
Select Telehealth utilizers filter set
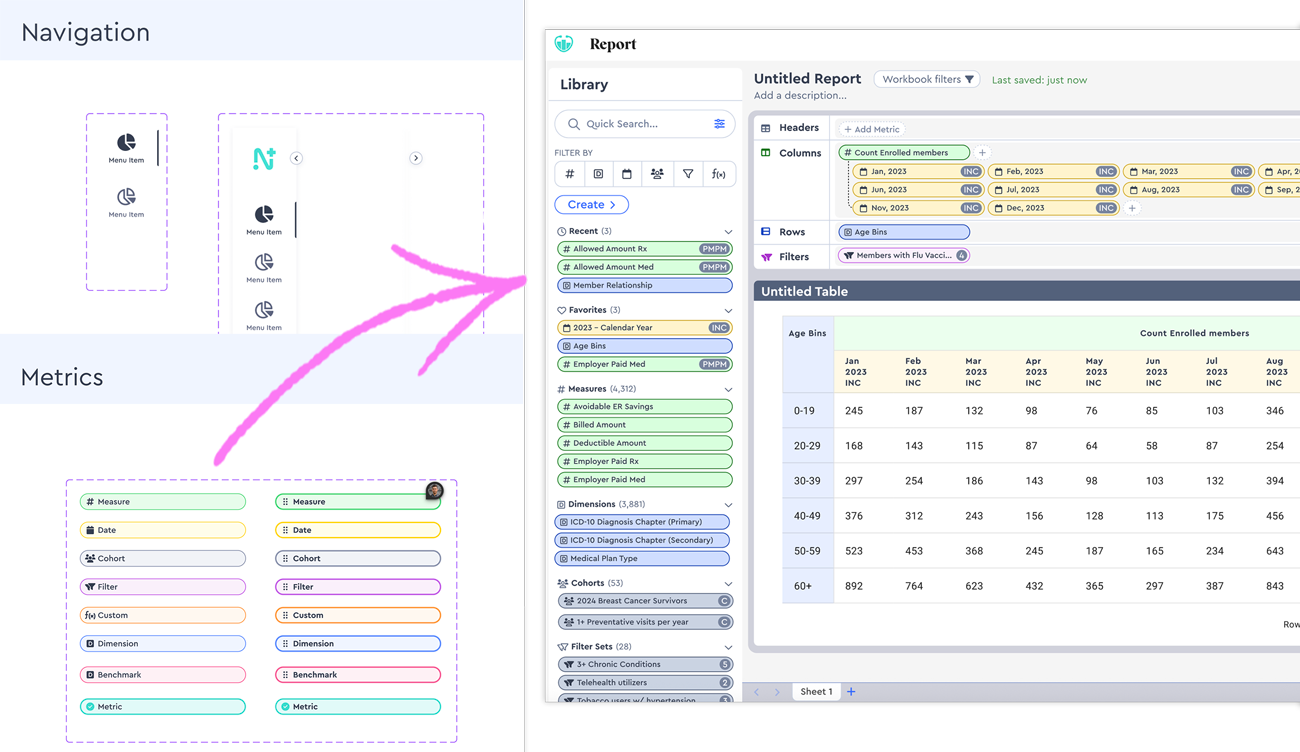(x=645, y=683)
